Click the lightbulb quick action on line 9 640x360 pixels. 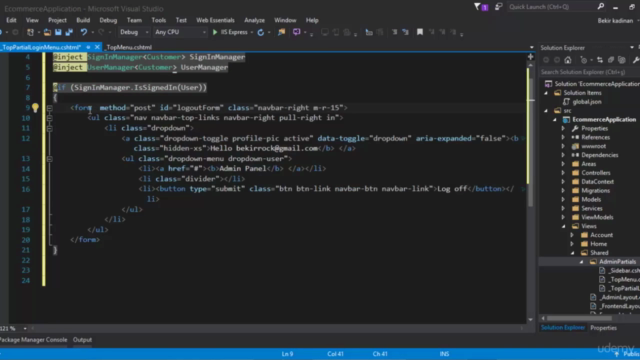coord(36,108)
